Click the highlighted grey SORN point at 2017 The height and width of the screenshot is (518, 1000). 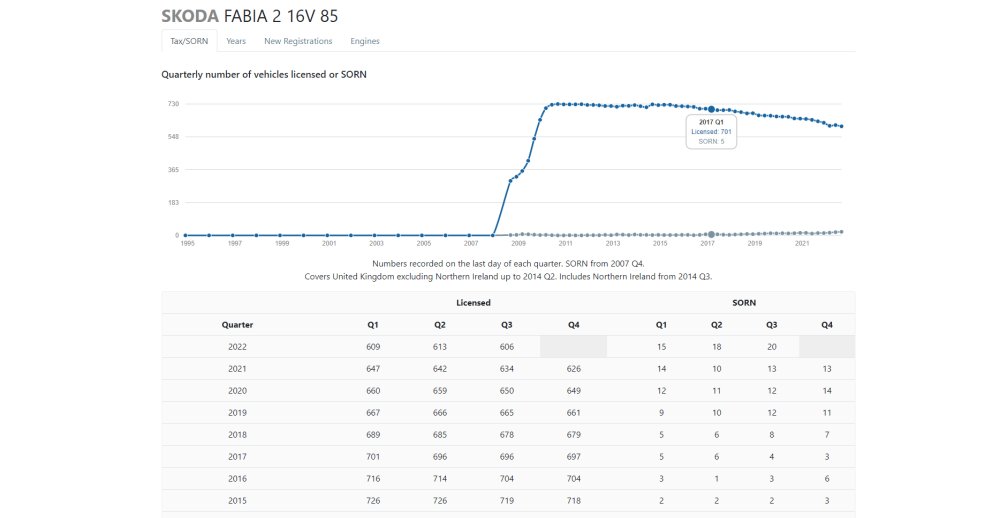pyautogui.click(x=711, y=234)
